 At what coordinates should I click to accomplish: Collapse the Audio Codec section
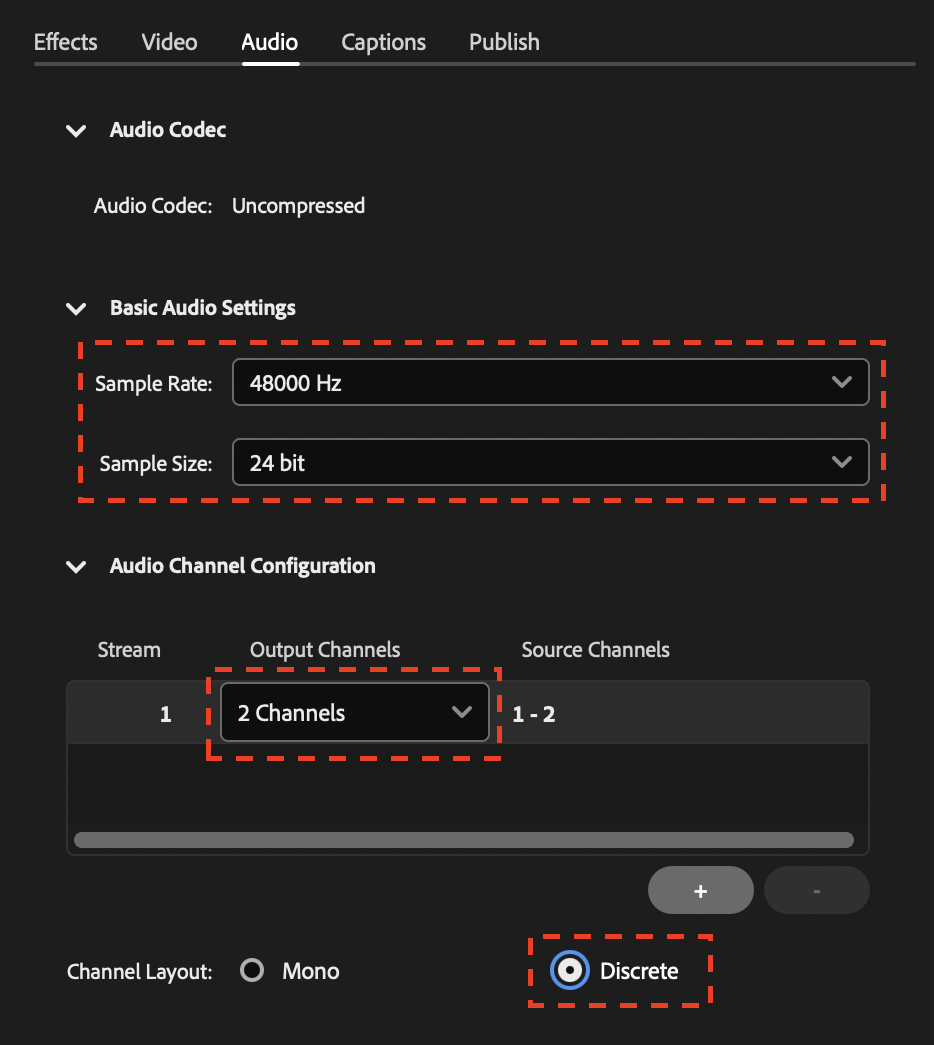pyautogui.click(x=76, y=130)
